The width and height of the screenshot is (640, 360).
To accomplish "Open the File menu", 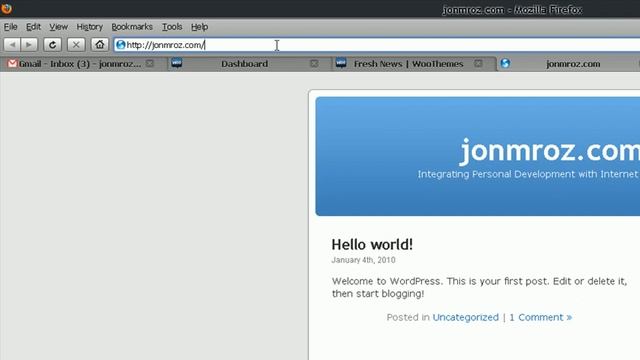I will coord(11,27).
